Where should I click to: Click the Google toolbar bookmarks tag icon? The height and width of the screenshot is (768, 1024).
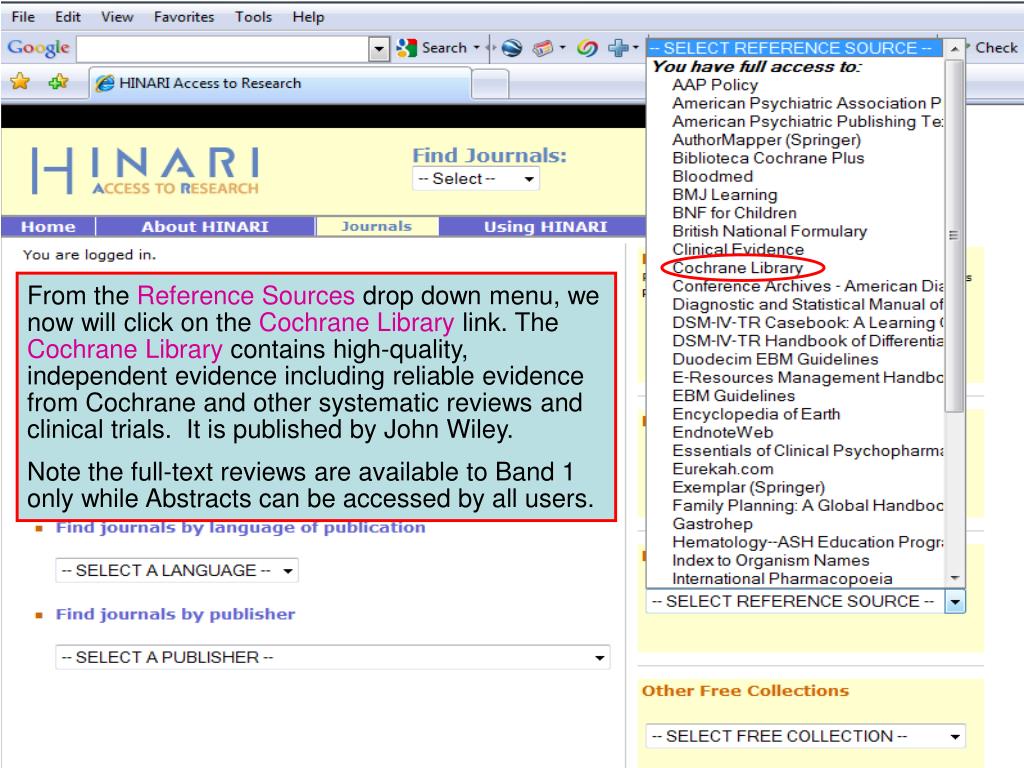543,48
